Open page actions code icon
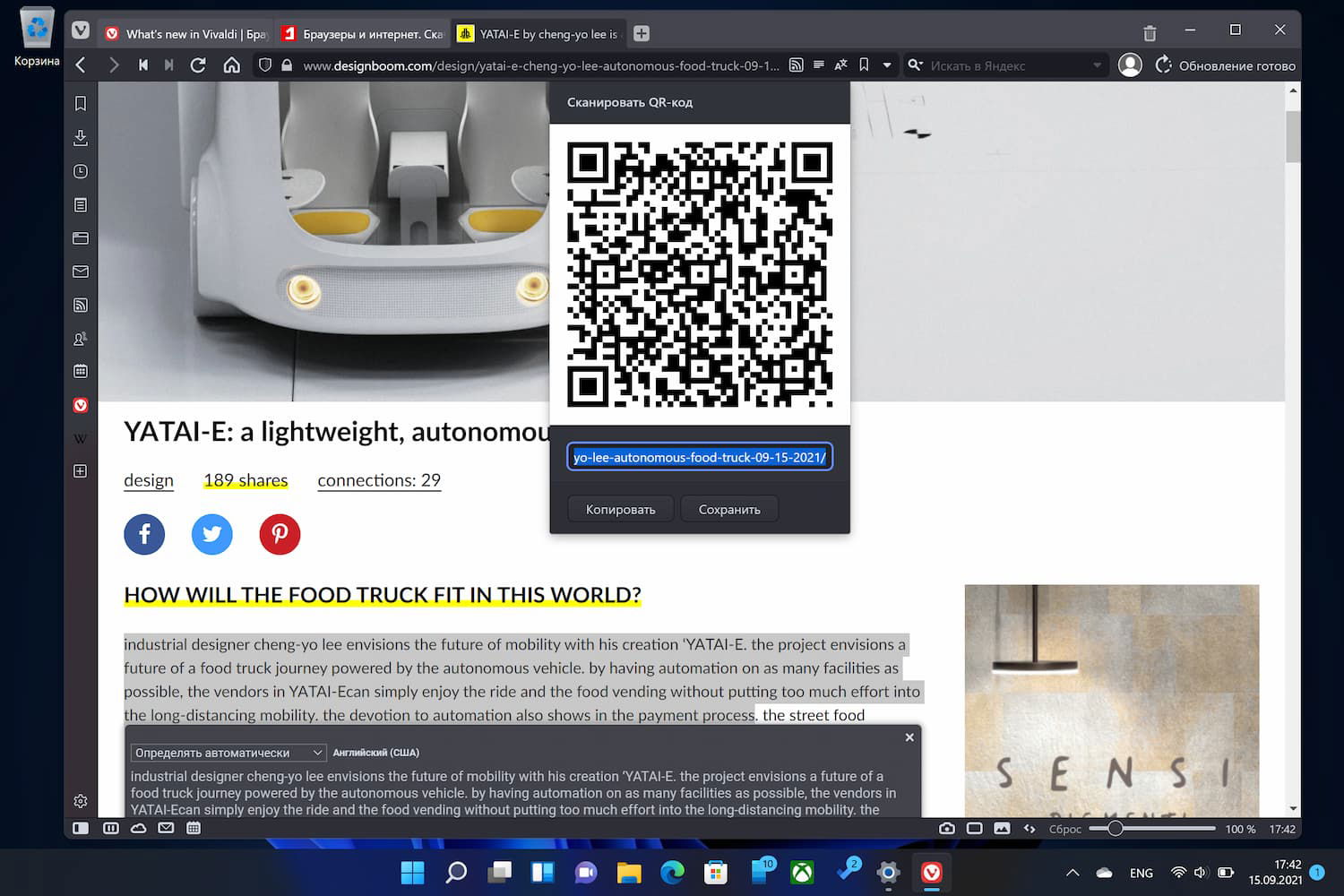This screenshot has width=1344, height=896. click(x=1030, y=829)
